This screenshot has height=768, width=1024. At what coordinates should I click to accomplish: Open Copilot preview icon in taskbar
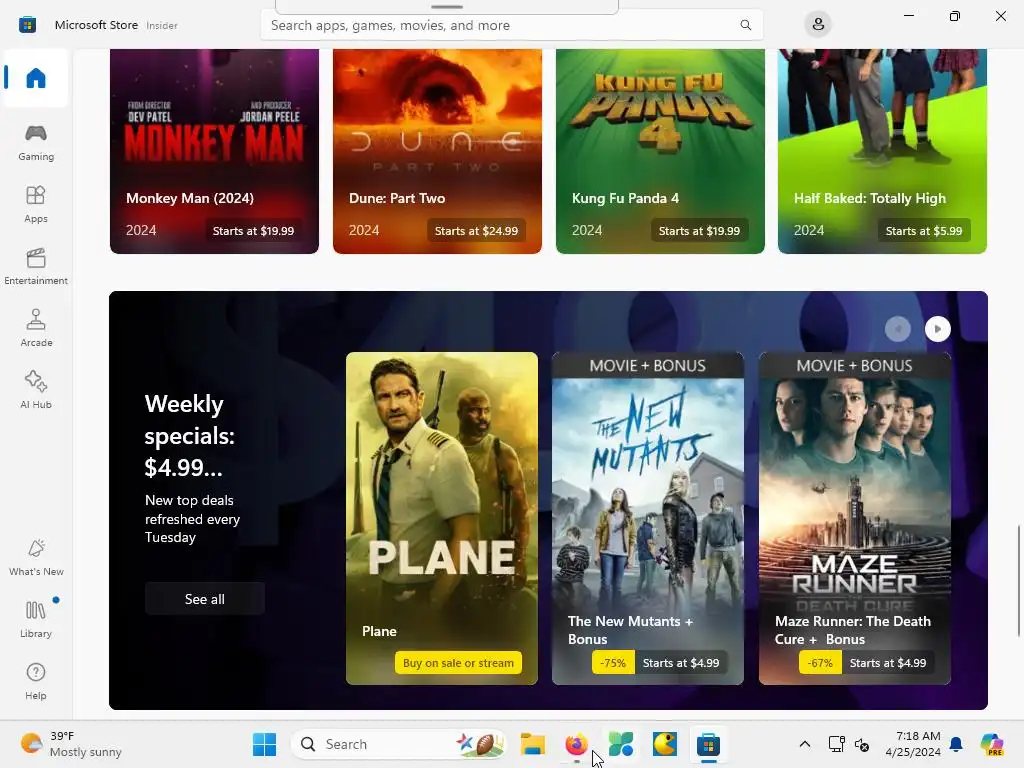tap(992, 744)
